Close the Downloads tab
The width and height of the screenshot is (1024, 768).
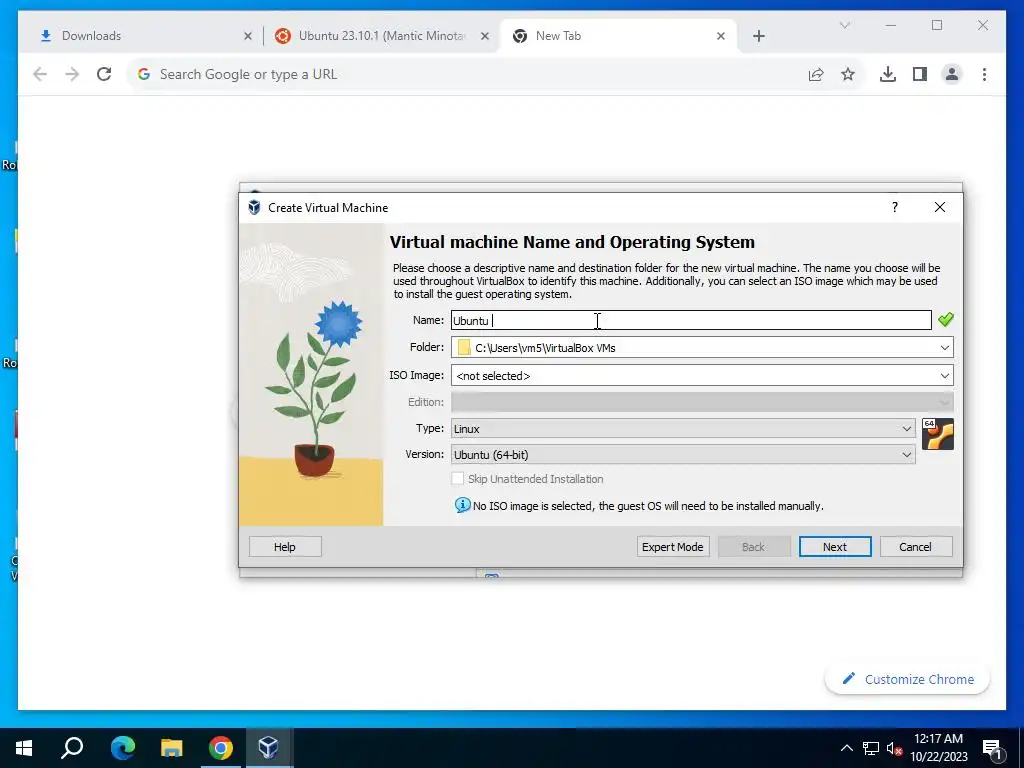248,36
